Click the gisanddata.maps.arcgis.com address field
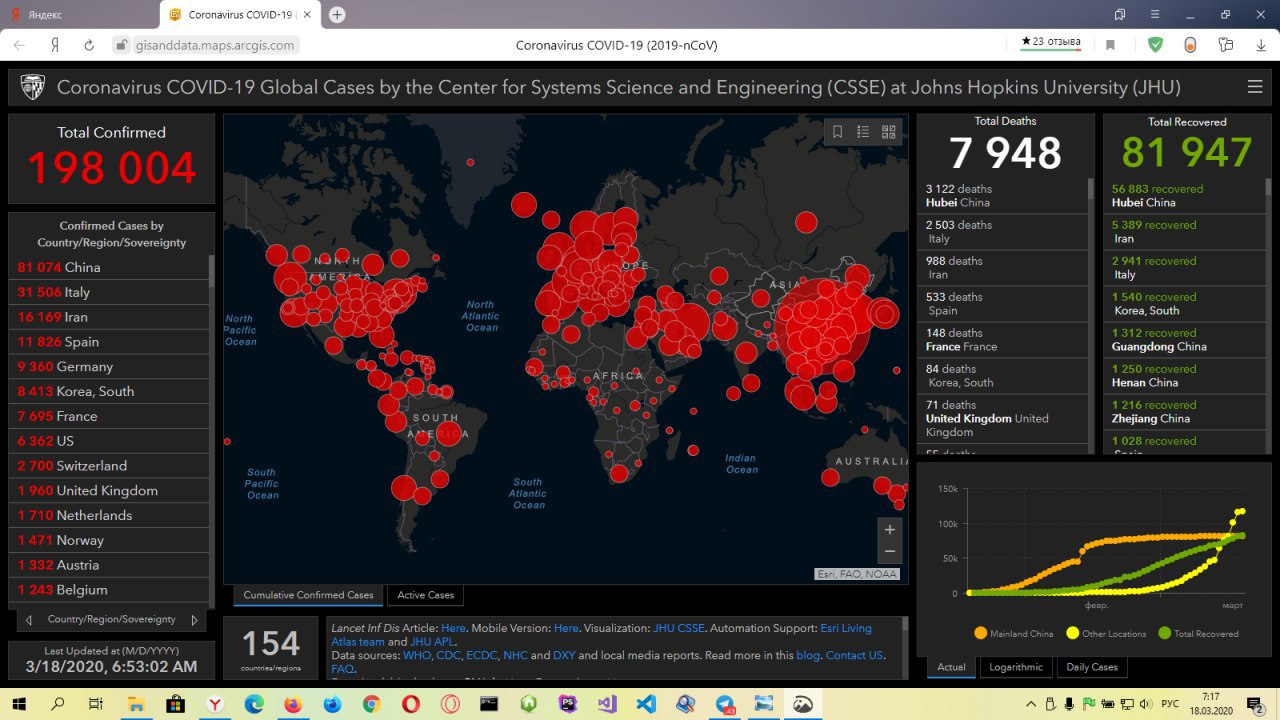The image size is (1280, 720). (217, 45)
